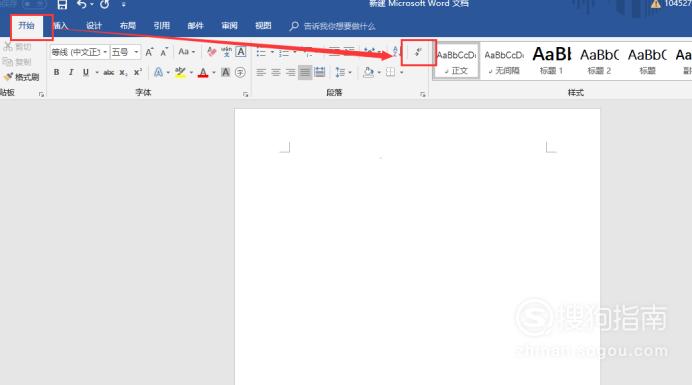This screenshot has width=692, height=385.
Task: Save the document from Quick Access Toolbar
Action: 62,5
